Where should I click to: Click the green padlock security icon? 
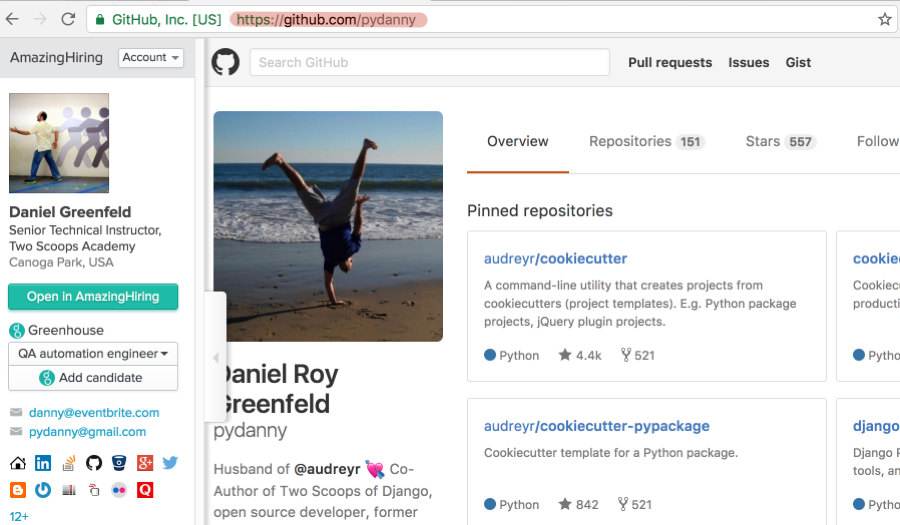click(100, 20)
